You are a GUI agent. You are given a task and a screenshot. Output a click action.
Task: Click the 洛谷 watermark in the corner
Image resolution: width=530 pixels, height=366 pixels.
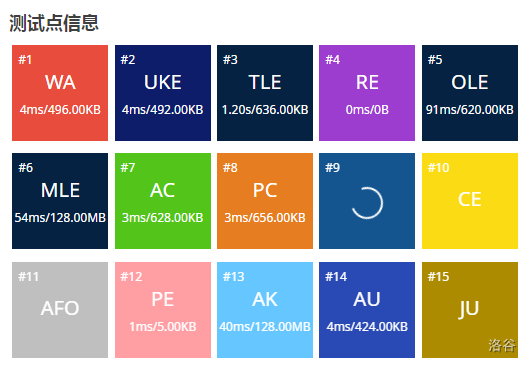tap(502, 345)
